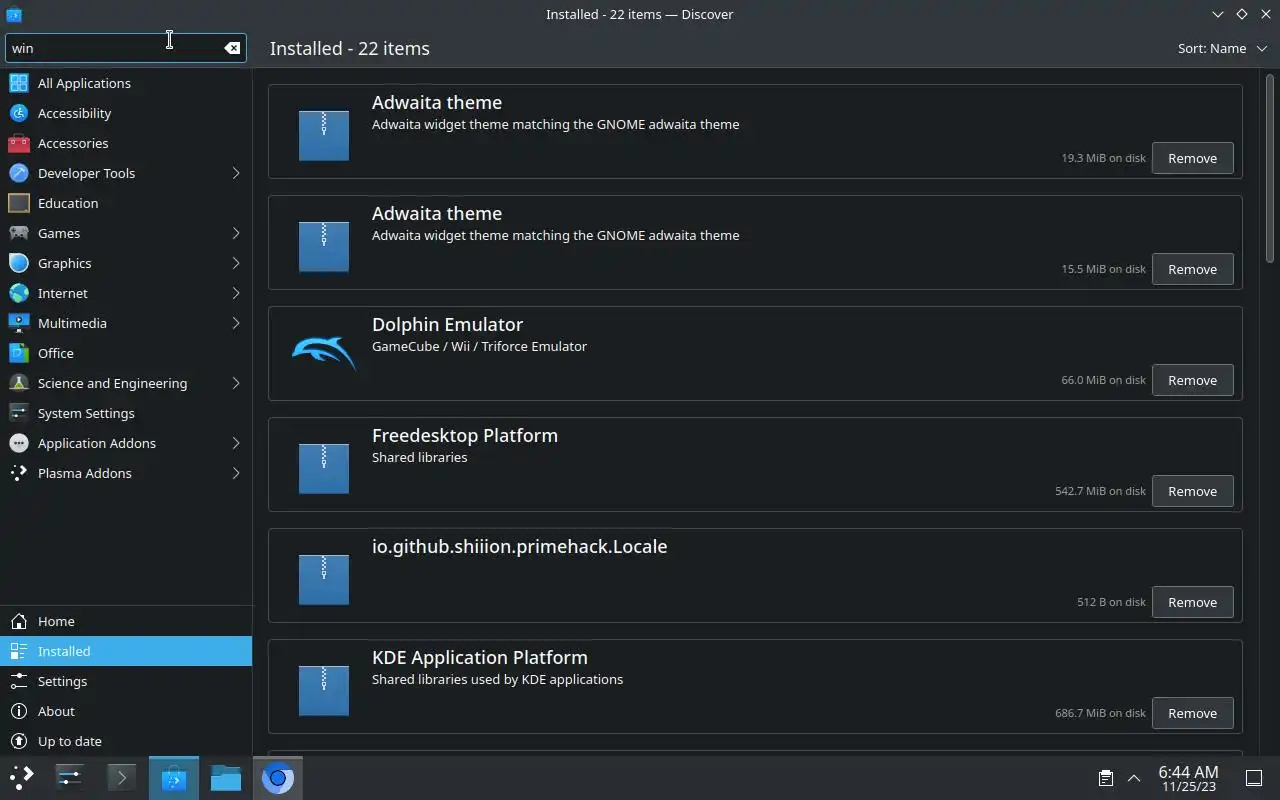Remove the 19.3 MiB Adwaita theme
The image size is (1280, 800).
tap(1192, 158)
